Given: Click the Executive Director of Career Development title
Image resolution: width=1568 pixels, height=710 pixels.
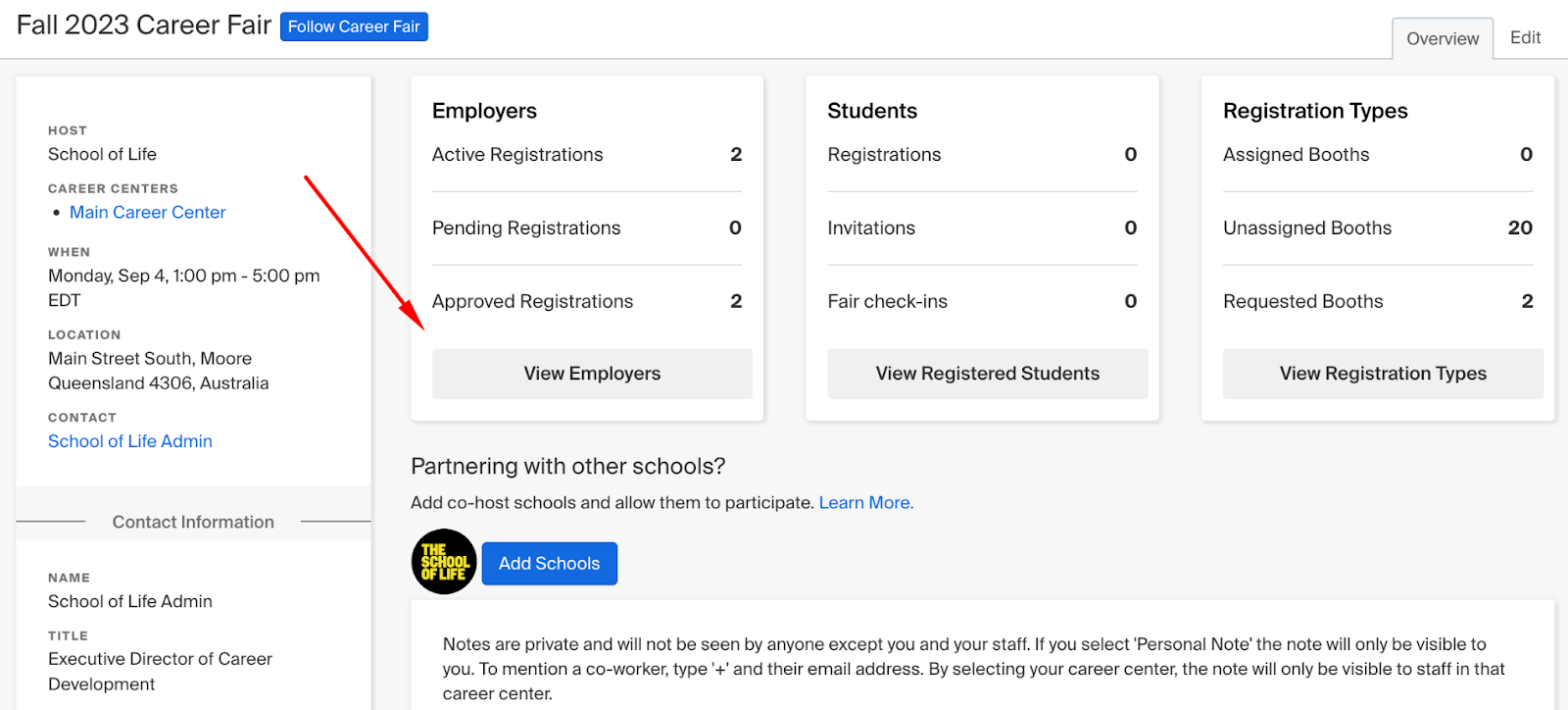Looking at the screenshot, I should pyautogui.click(x=160, y=672).
